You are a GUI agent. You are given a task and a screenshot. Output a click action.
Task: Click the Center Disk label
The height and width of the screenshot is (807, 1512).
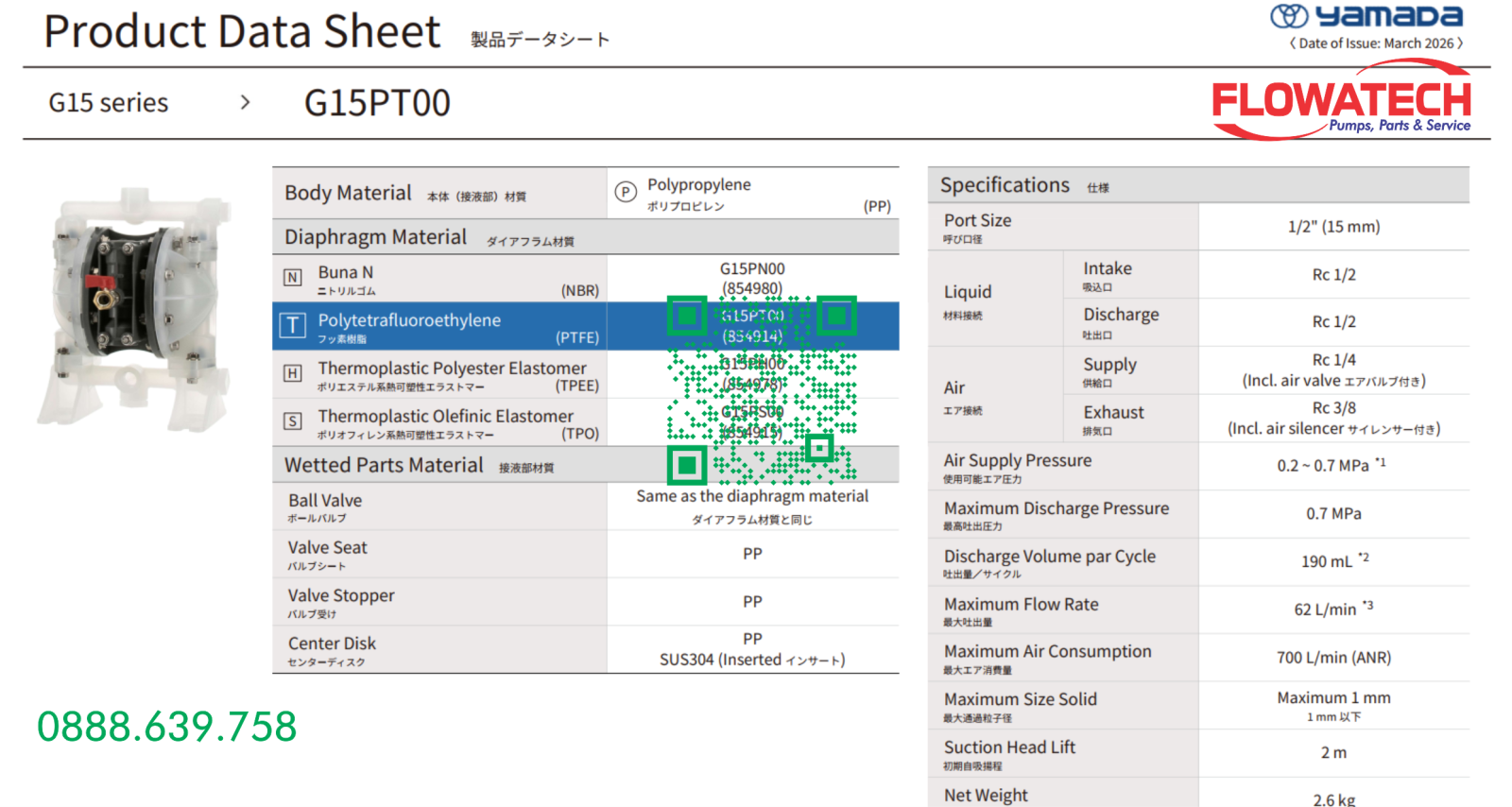[x=332, y=644]
